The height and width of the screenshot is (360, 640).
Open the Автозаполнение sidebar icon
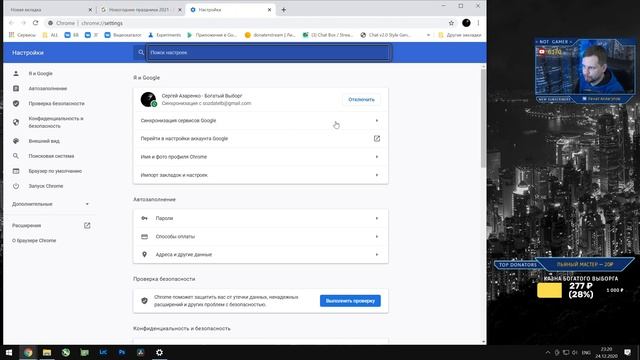pos(16,89)
